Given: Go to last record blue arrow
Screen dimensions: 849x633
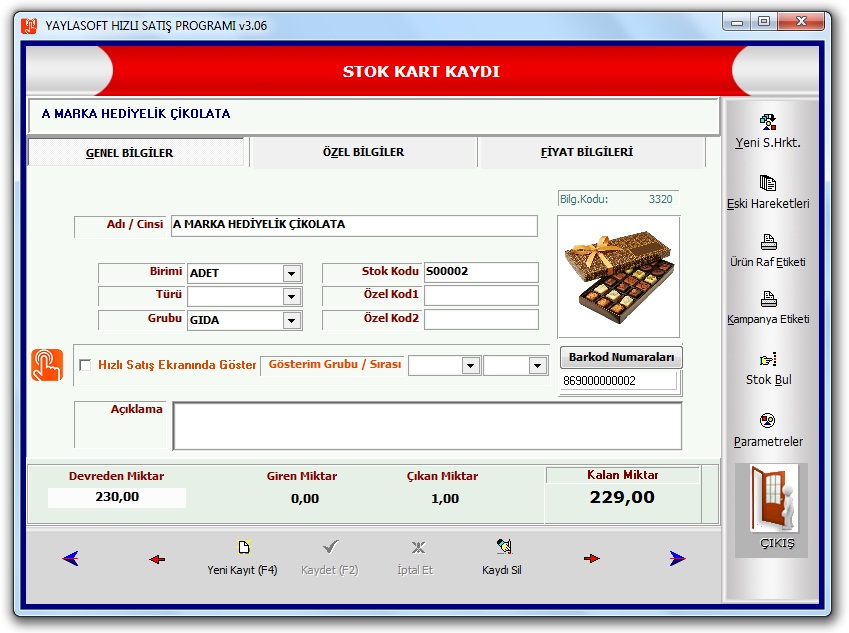Looking at the screenshot, I should click(x=677, y=558).
